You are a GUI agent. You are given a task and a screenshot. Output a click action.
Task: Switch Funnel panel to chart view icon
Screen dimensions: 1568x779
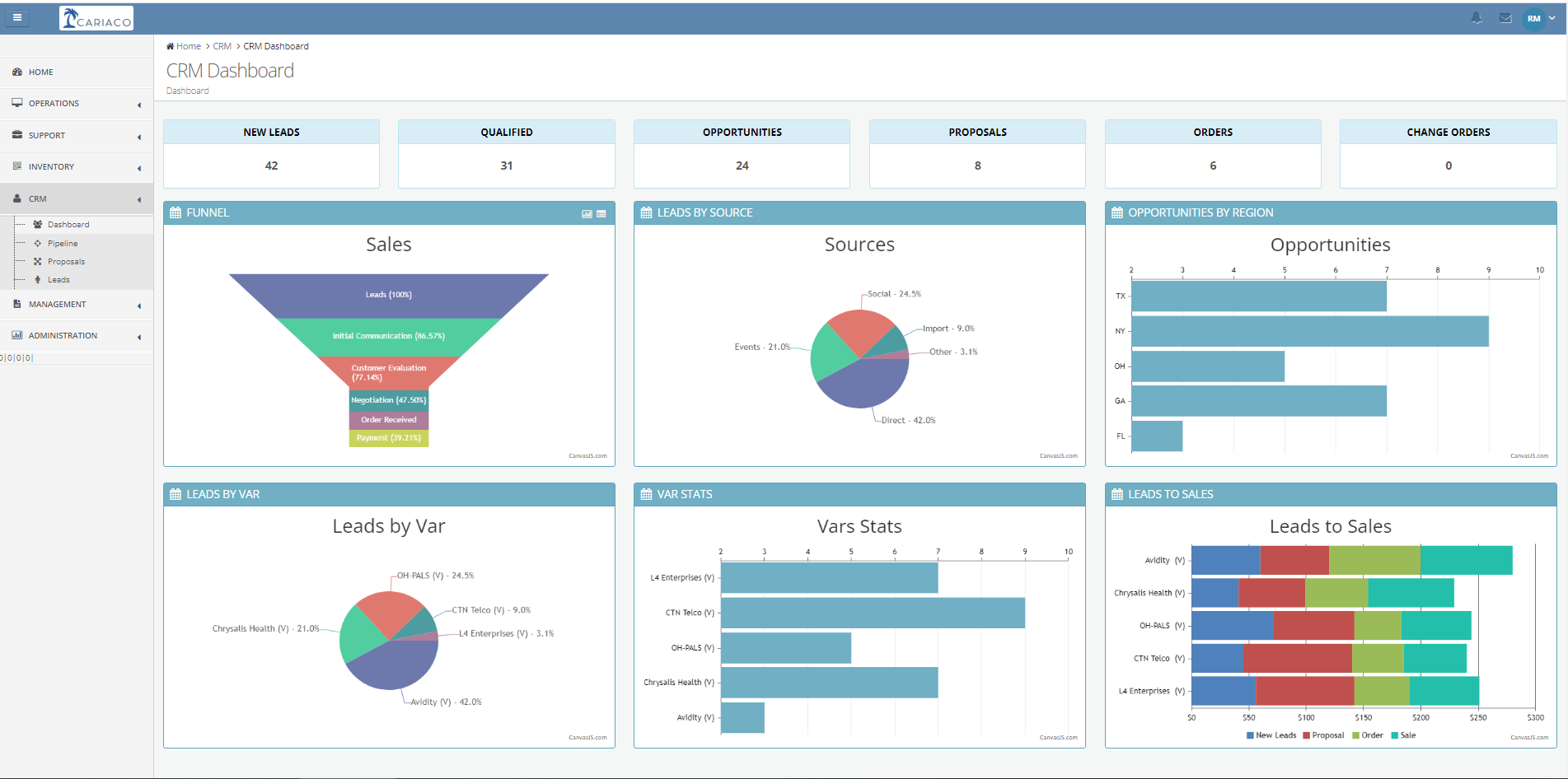click(587, 214)
